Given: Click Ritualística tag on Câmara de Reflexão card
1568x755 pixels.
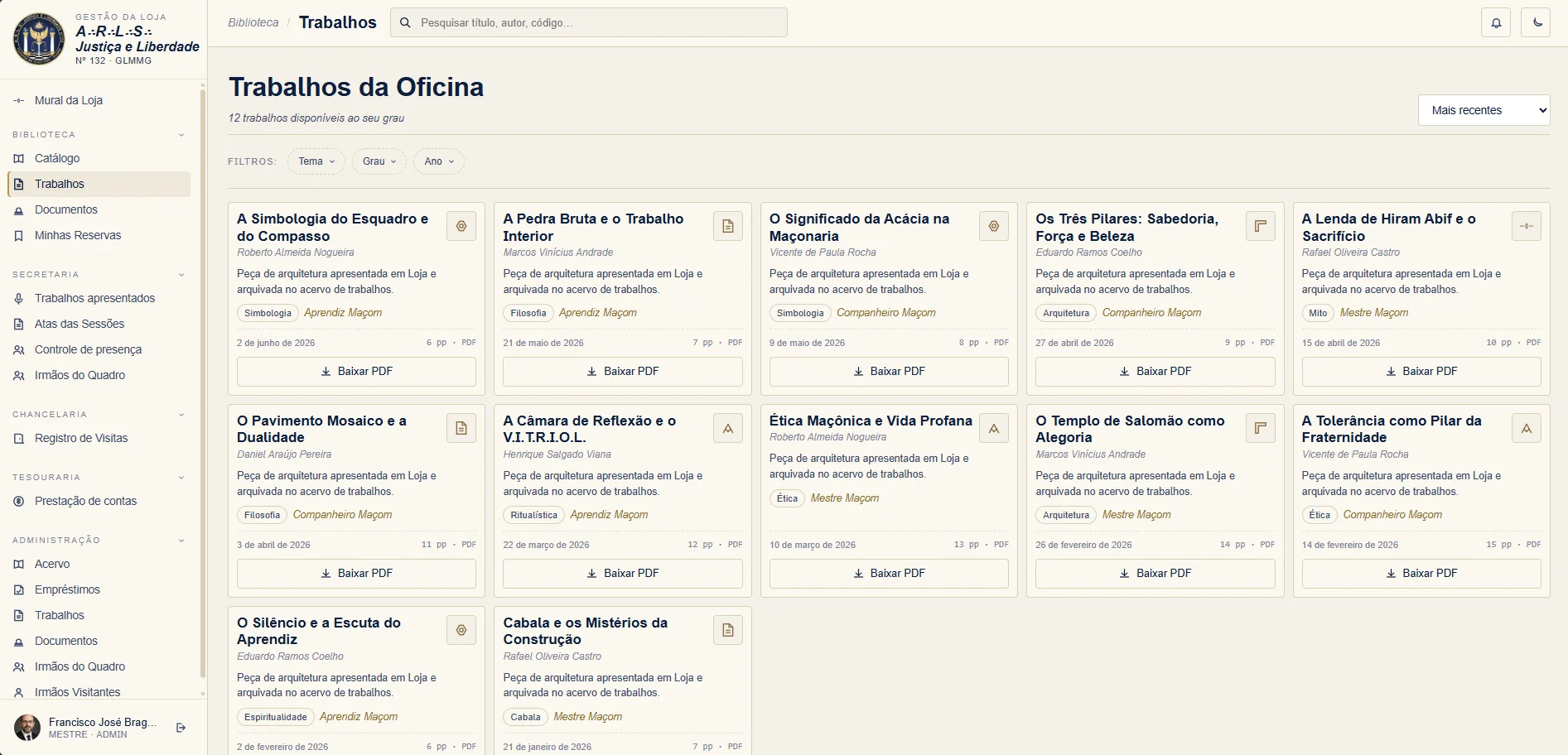Looking at the screenshot, I should 534,515.
